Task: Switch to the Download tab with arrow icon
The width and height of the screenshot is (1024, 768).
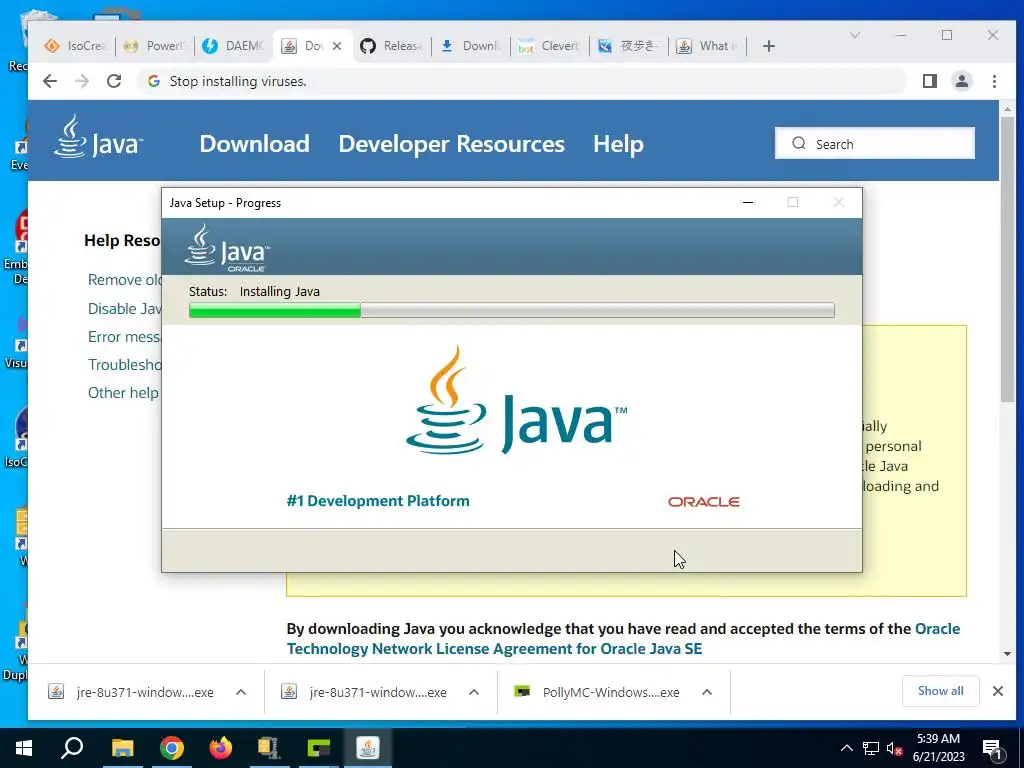Action: [x=471, y=46]
